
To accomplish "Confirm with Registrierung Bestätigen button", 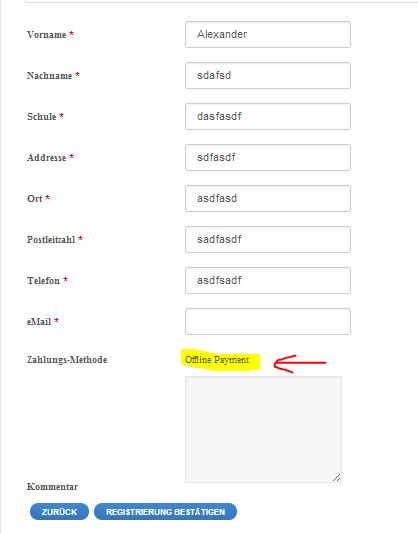I will (x=166, y=512).
